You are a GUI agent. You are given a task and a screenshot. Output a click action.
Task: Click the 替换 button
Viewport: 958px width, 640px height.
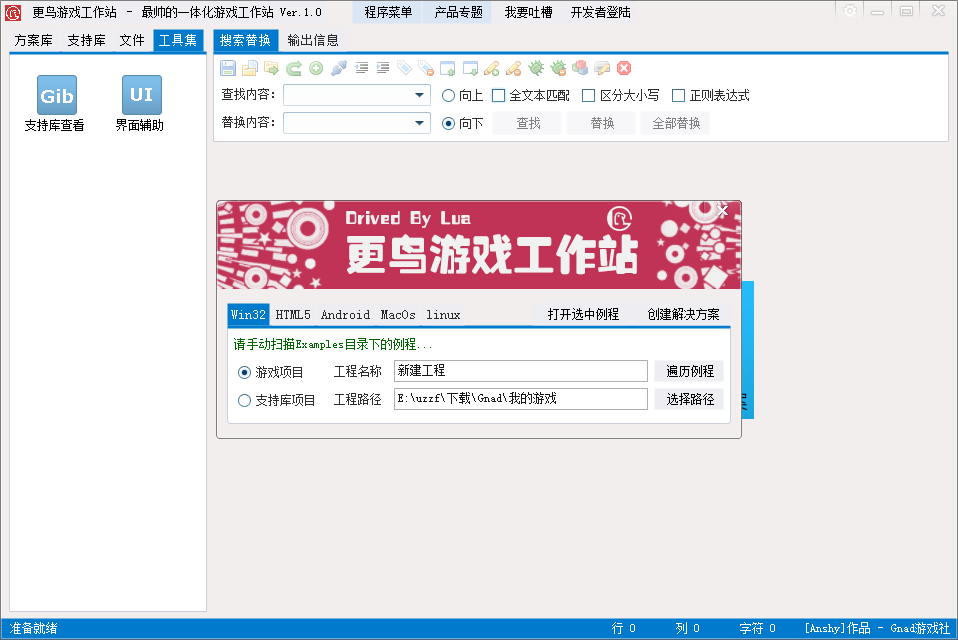tap(602, 123)
